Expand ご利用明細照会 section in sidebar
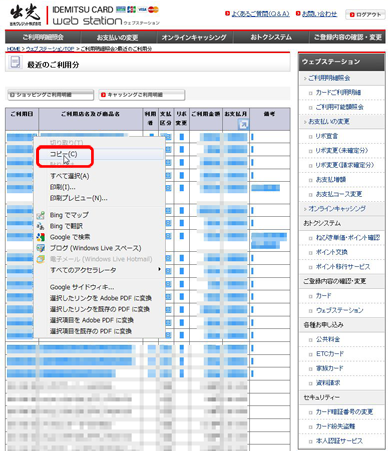This screenshot has width=388, height=451. (329, 78)
